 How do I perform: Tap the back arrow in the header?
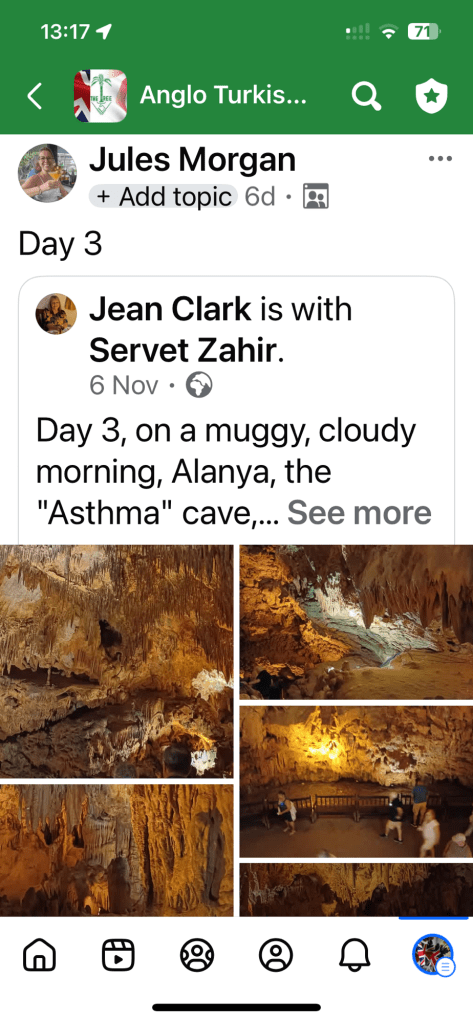click(35, 97)
